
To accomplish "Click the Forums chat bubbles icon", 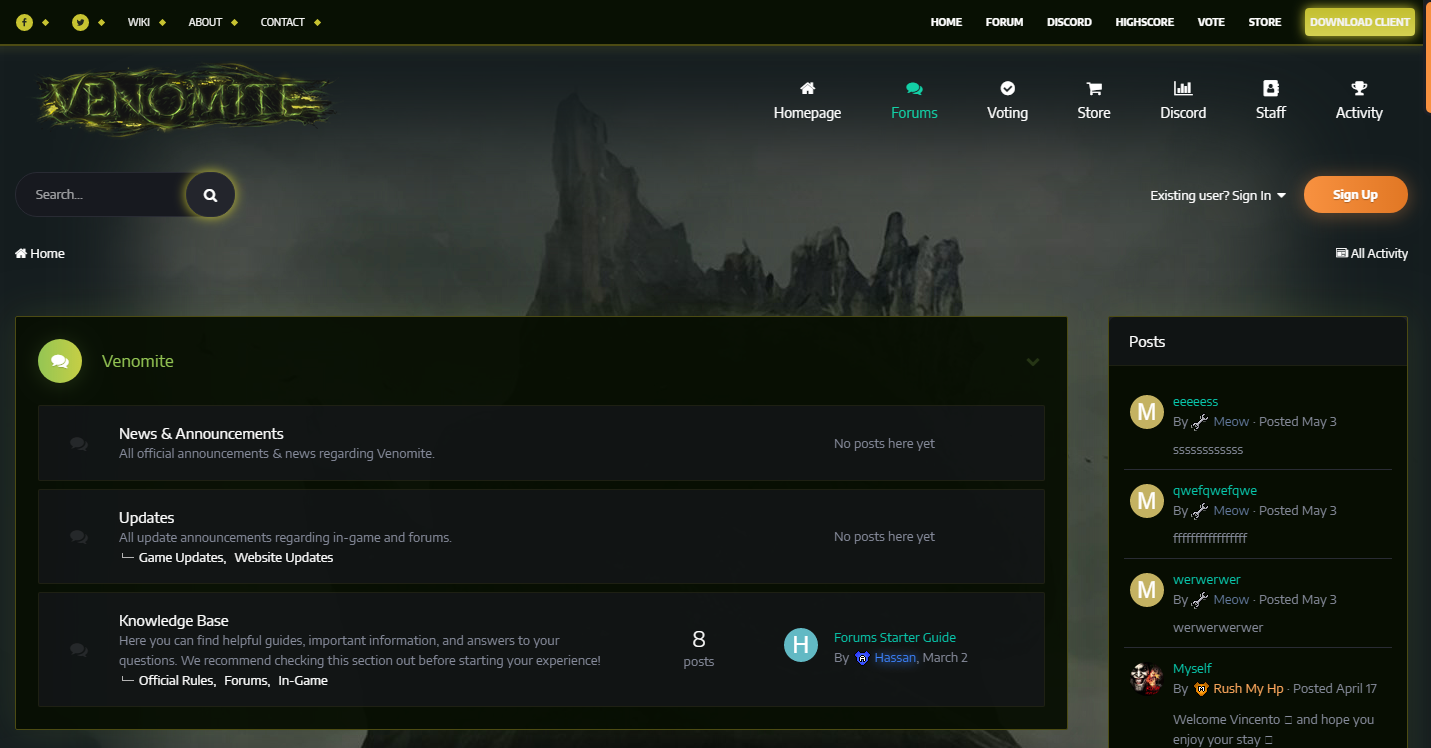I will pos(914,88).
